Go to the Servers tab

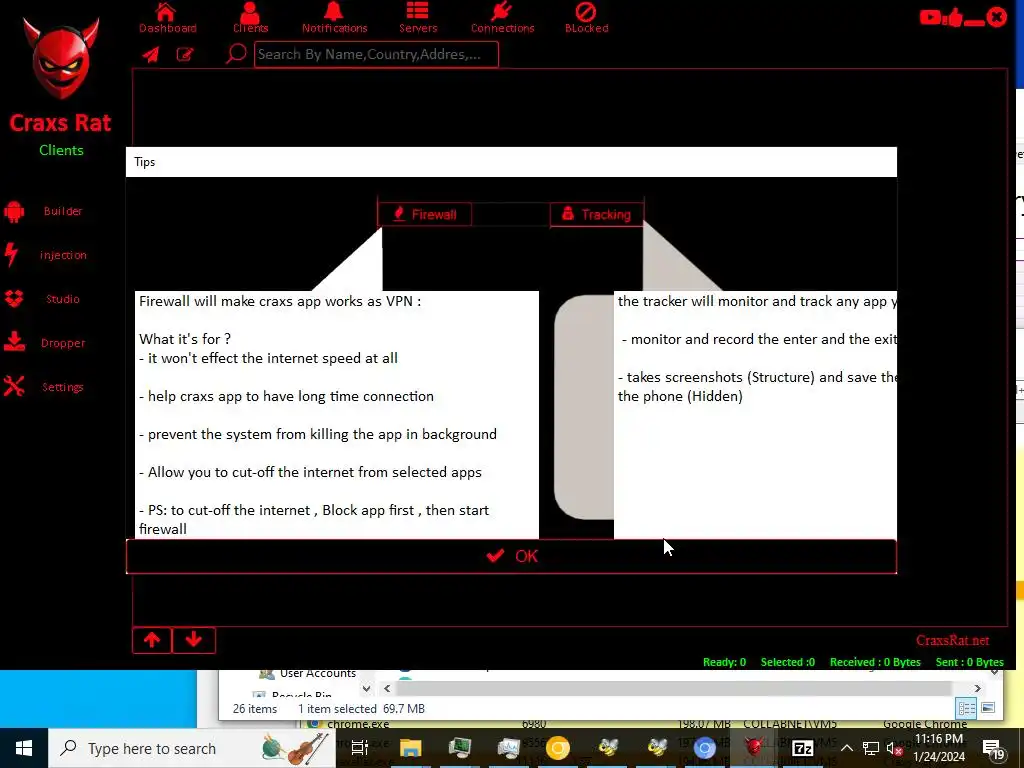(x=418, y=18)
